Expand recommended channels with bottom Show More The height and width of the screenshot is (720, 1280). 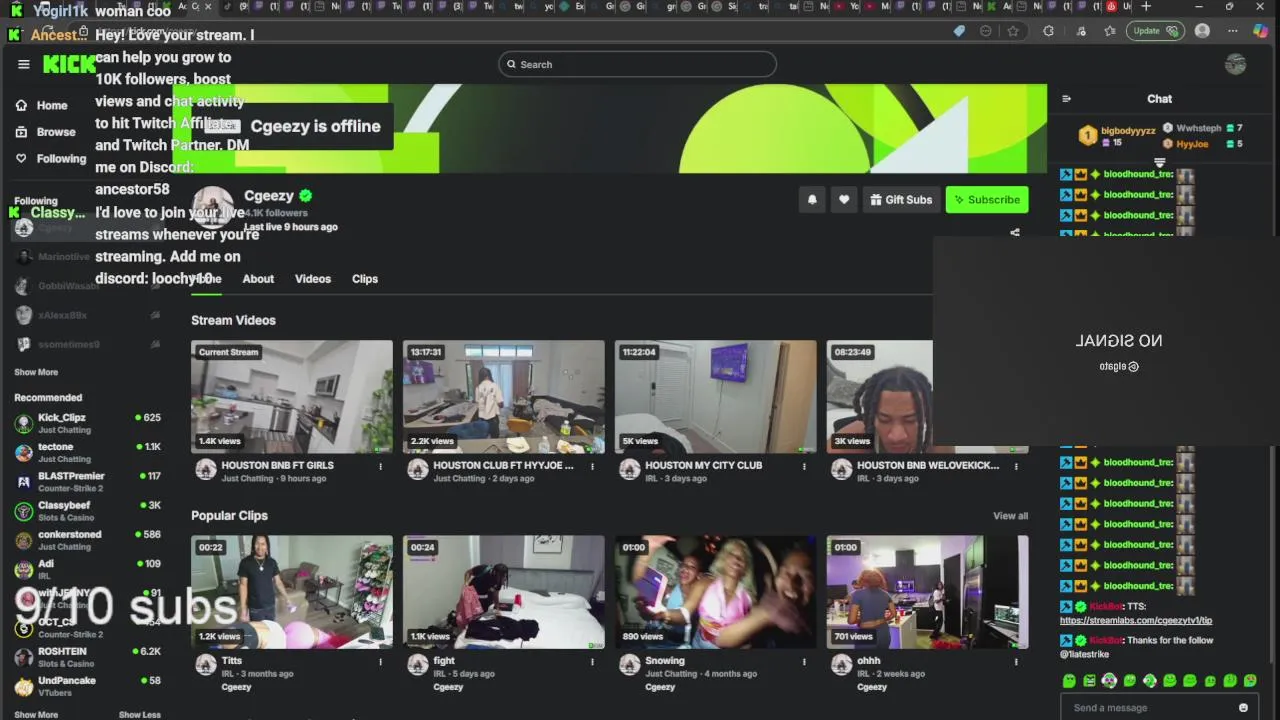[x=36, y=715]
